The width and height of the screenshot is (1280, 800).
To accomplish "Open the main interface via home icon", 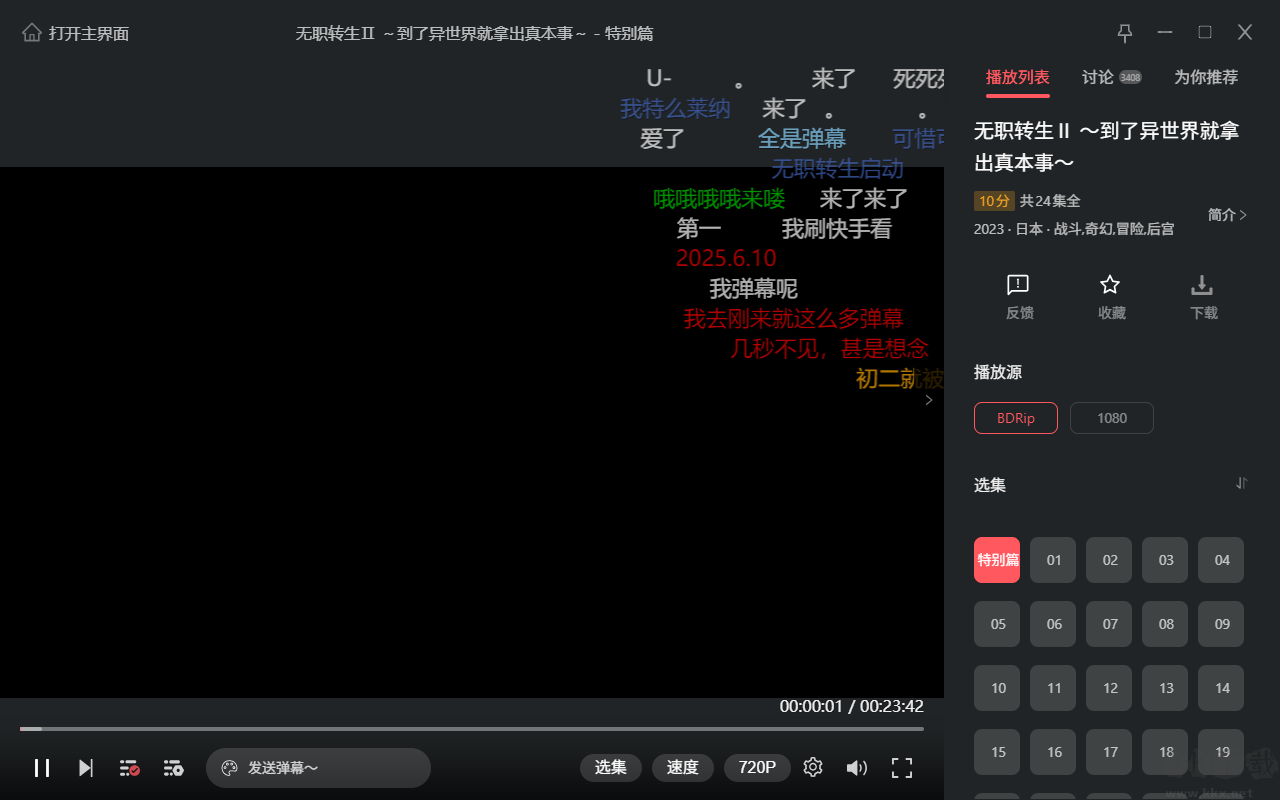I will [x=32, y=33].
